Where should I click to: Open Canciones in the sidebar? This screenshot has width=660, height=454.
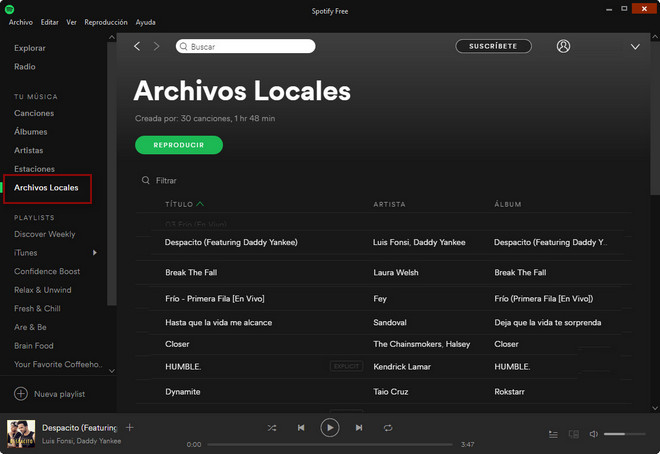(x=34, y=113)
